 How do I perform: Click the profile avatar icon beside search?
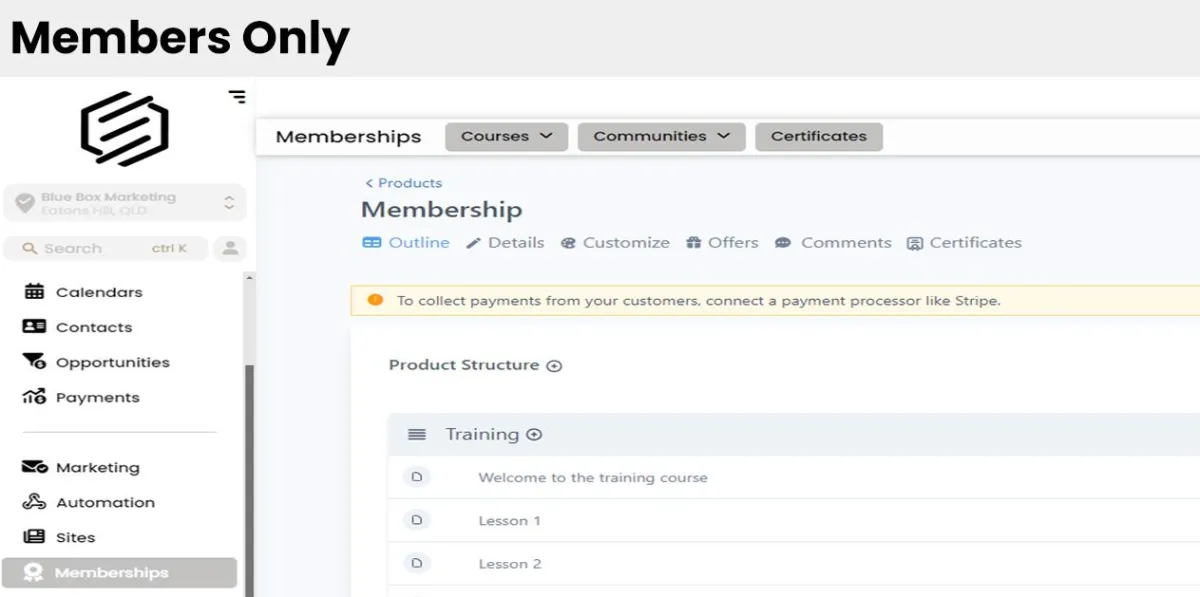point(230,248)
